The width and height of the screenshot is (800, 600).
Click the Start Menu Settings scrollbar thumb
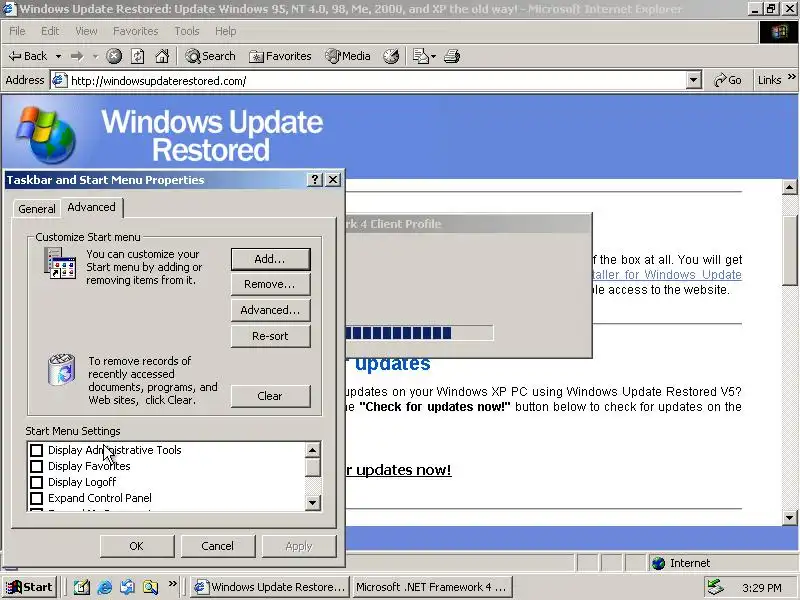click(x=313, y=467)
